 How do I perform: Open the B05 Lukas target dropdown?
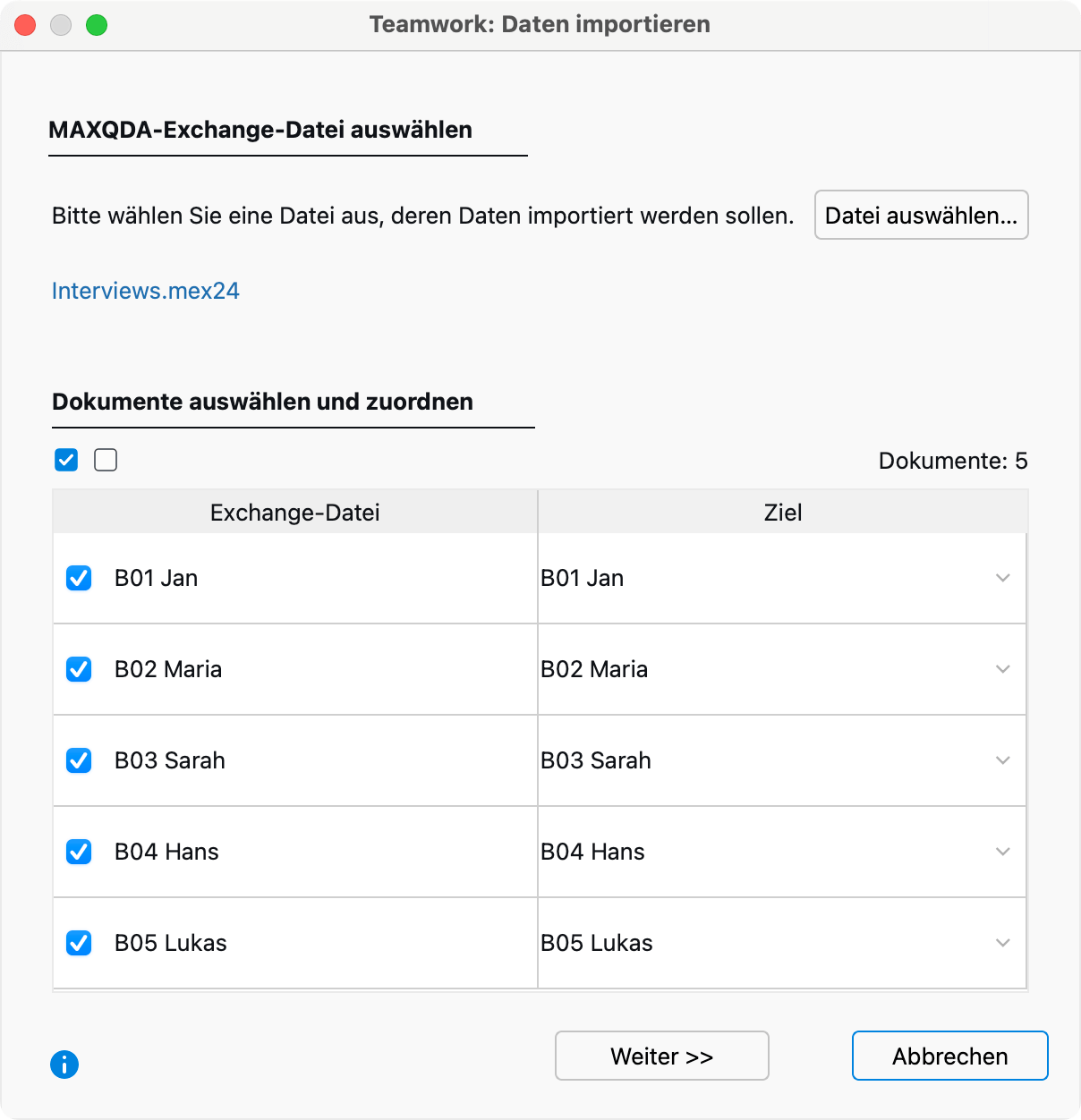(1002, 943)
